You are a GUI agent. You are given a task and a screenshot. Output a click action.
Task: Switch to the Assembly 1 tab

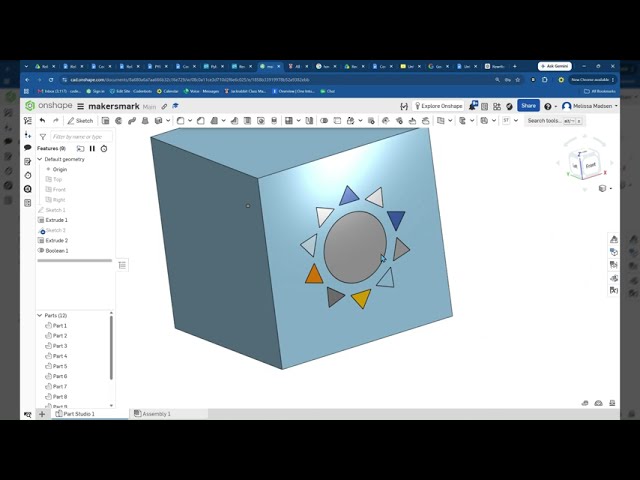coord(152,414)
